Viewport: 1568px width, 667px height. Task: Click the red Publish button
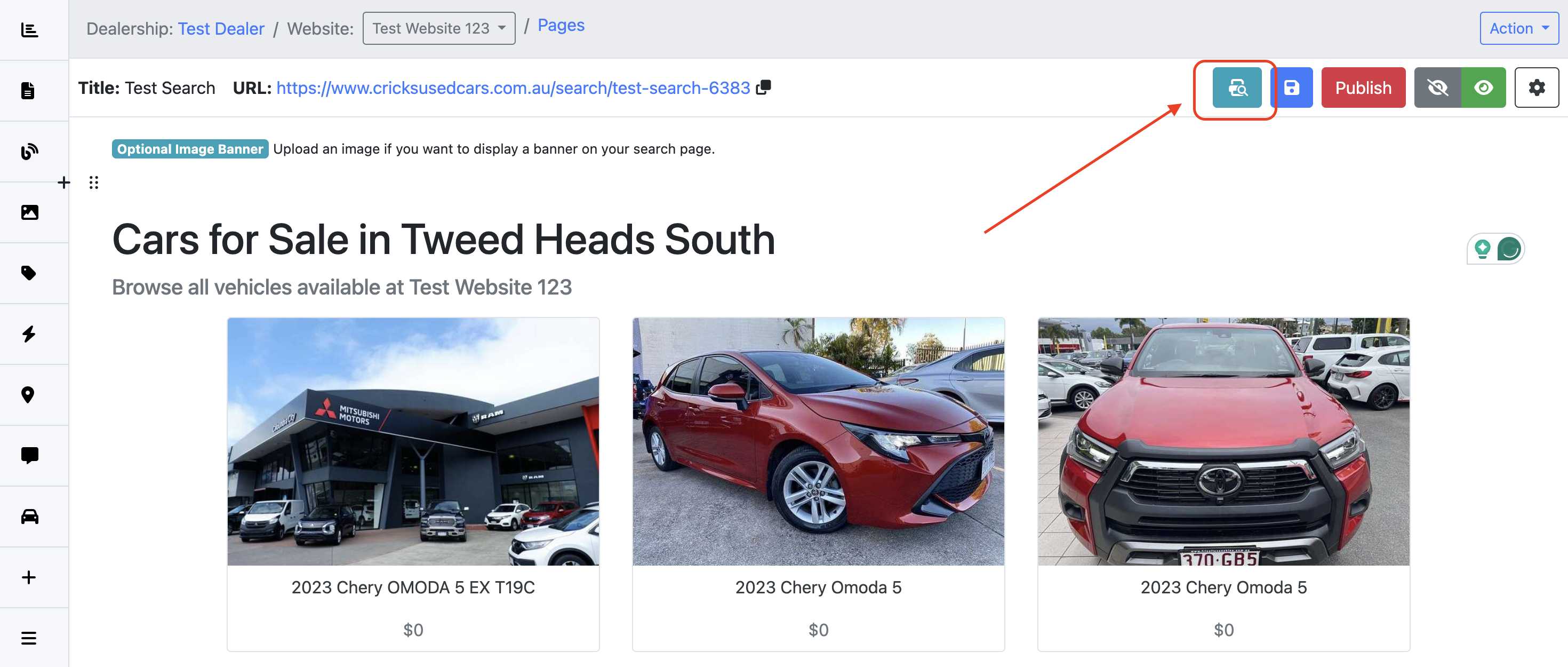(1362, 88)
